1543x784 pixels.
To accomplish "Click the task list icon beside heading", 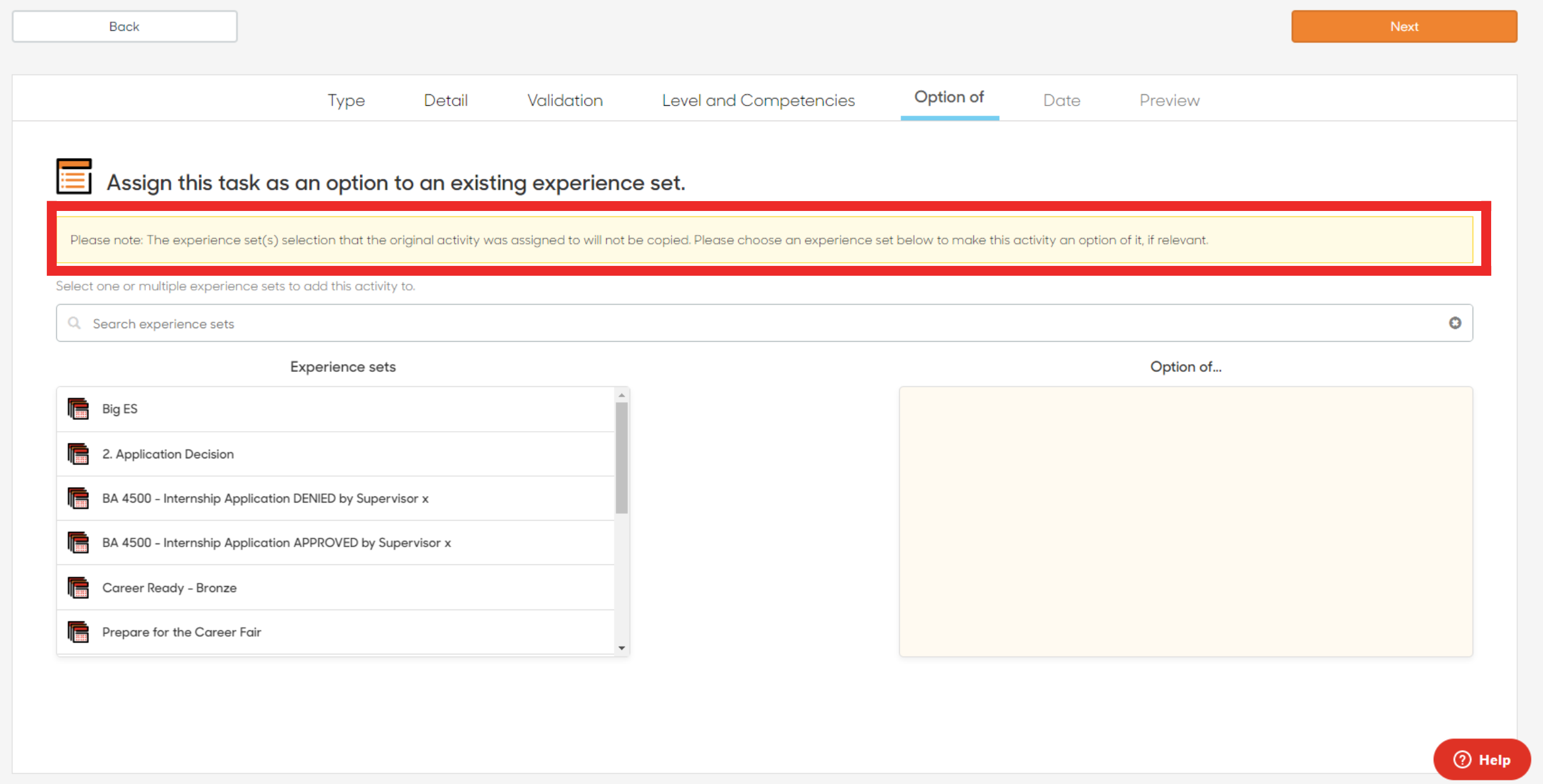I will 74,176.
